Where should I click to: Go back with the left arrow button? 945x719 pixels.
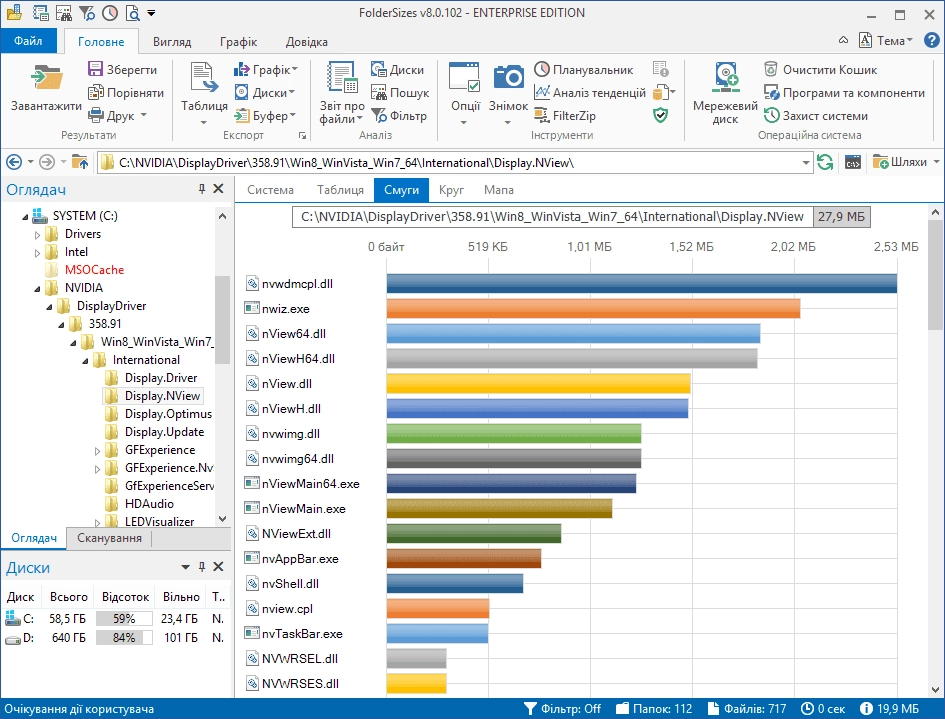click(x=14, y=162)
